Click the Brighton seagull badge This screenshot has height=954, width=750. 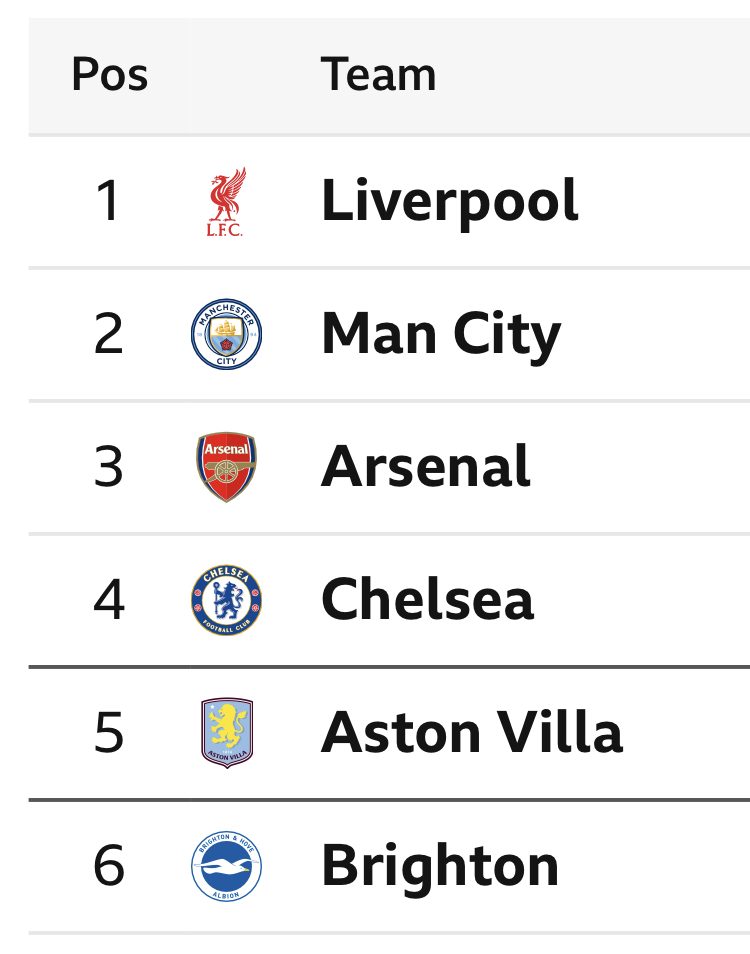tap(226, 866)
